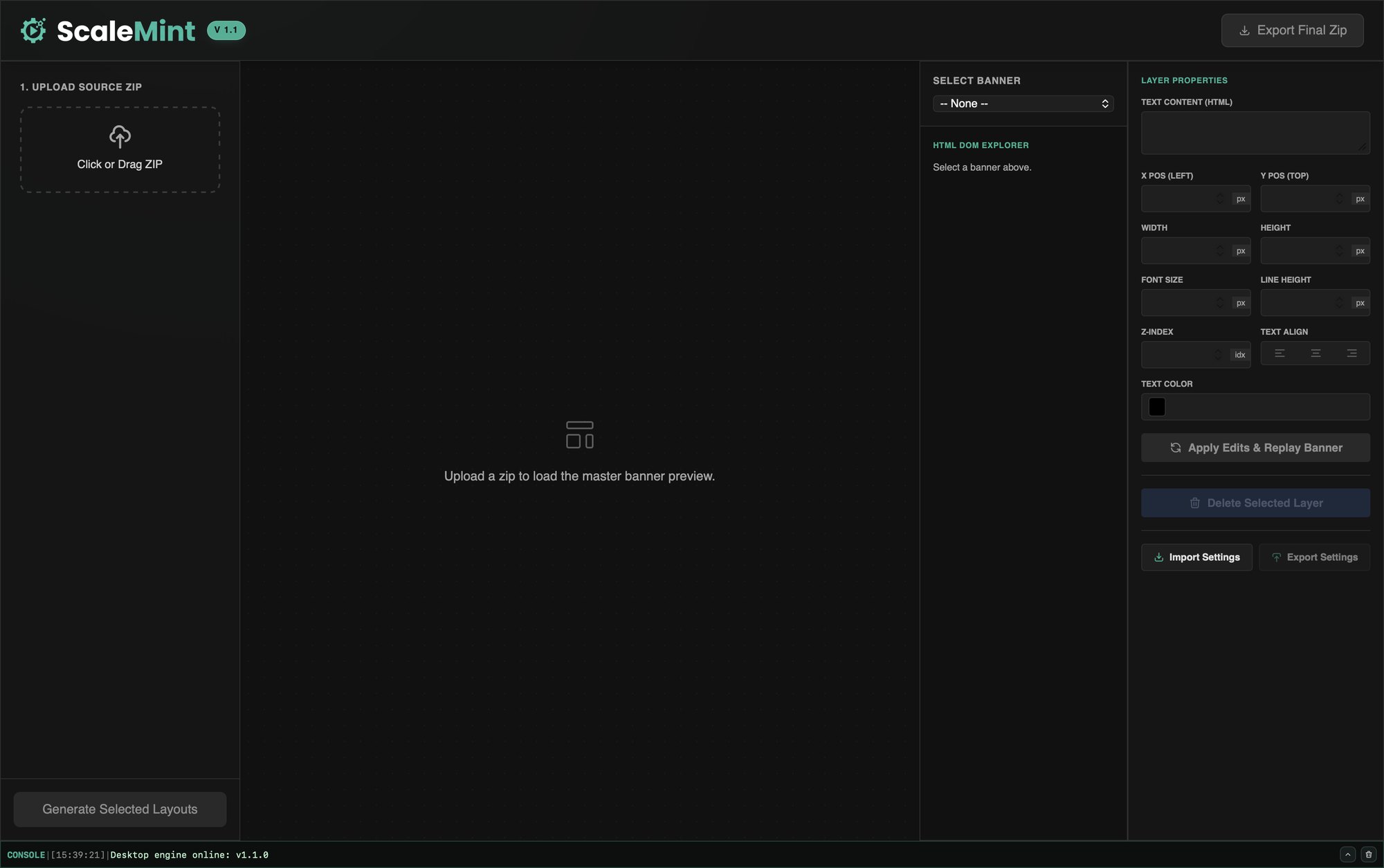Image resolution: width=1384 pixels, height=868 pixels.
Task: Click the Line Height stepper arrows
Action: point(1340,303)
